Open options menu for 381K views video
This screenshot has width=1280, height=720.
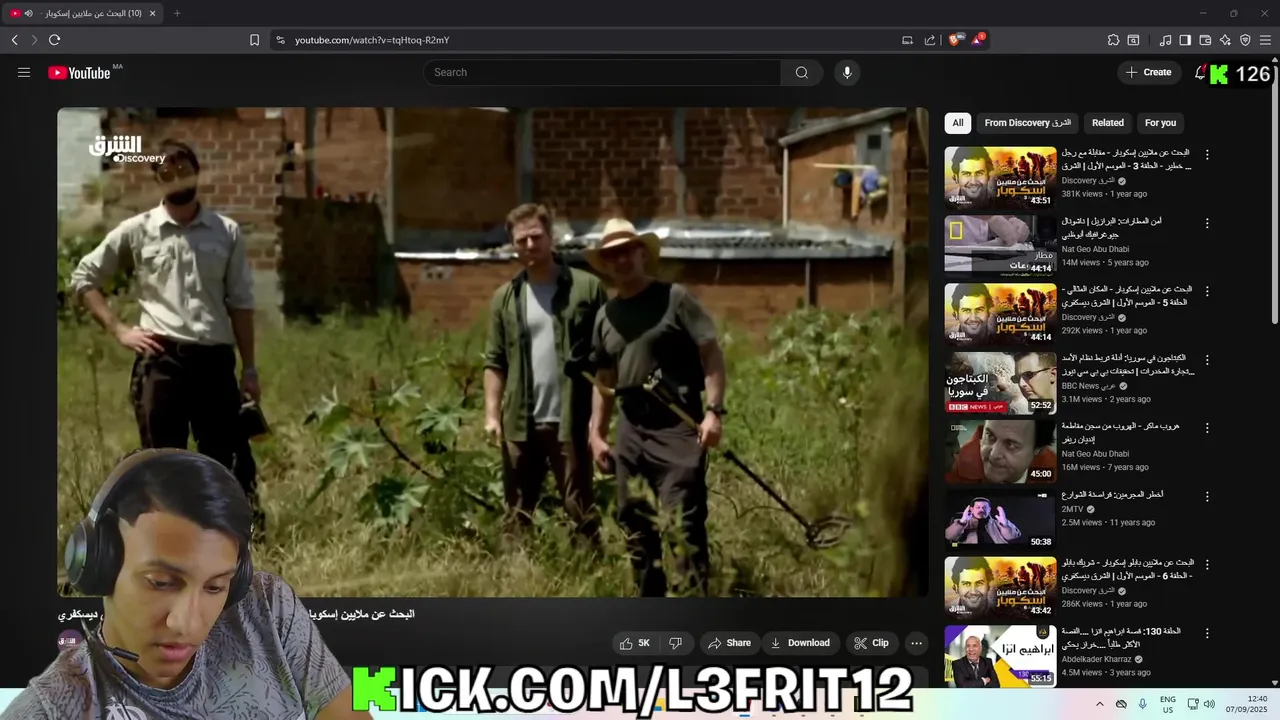[x=1207, y=155]
